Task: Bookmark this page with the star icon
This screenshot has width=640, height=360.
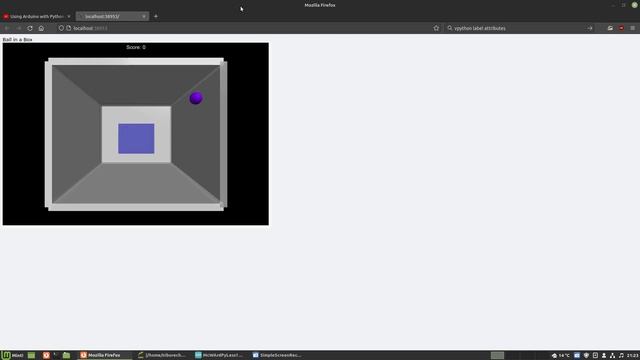Action: (x=436, y=28)
